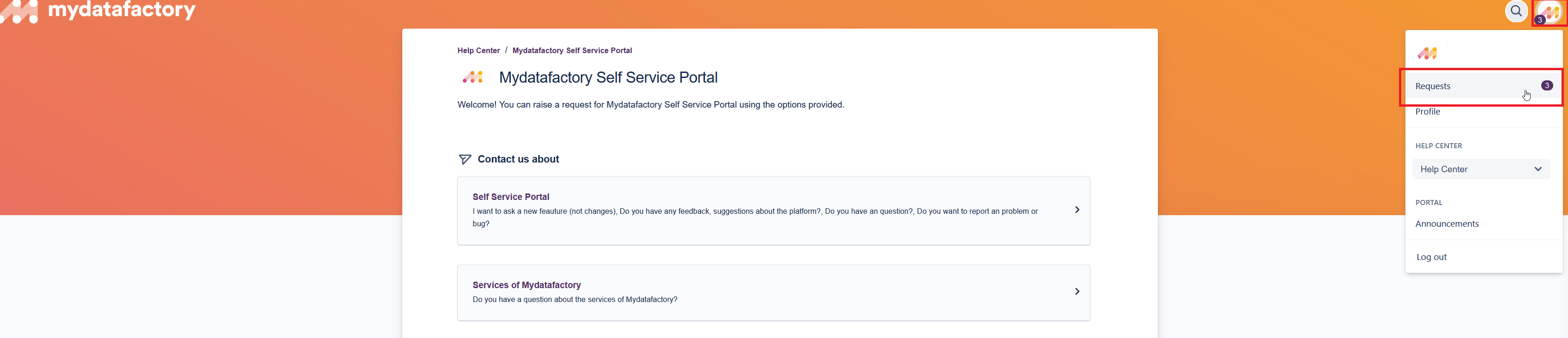This screenshot has height=338, width=1568.
Task: Click the portal logo beside the page title
Action: pos(473,78)
